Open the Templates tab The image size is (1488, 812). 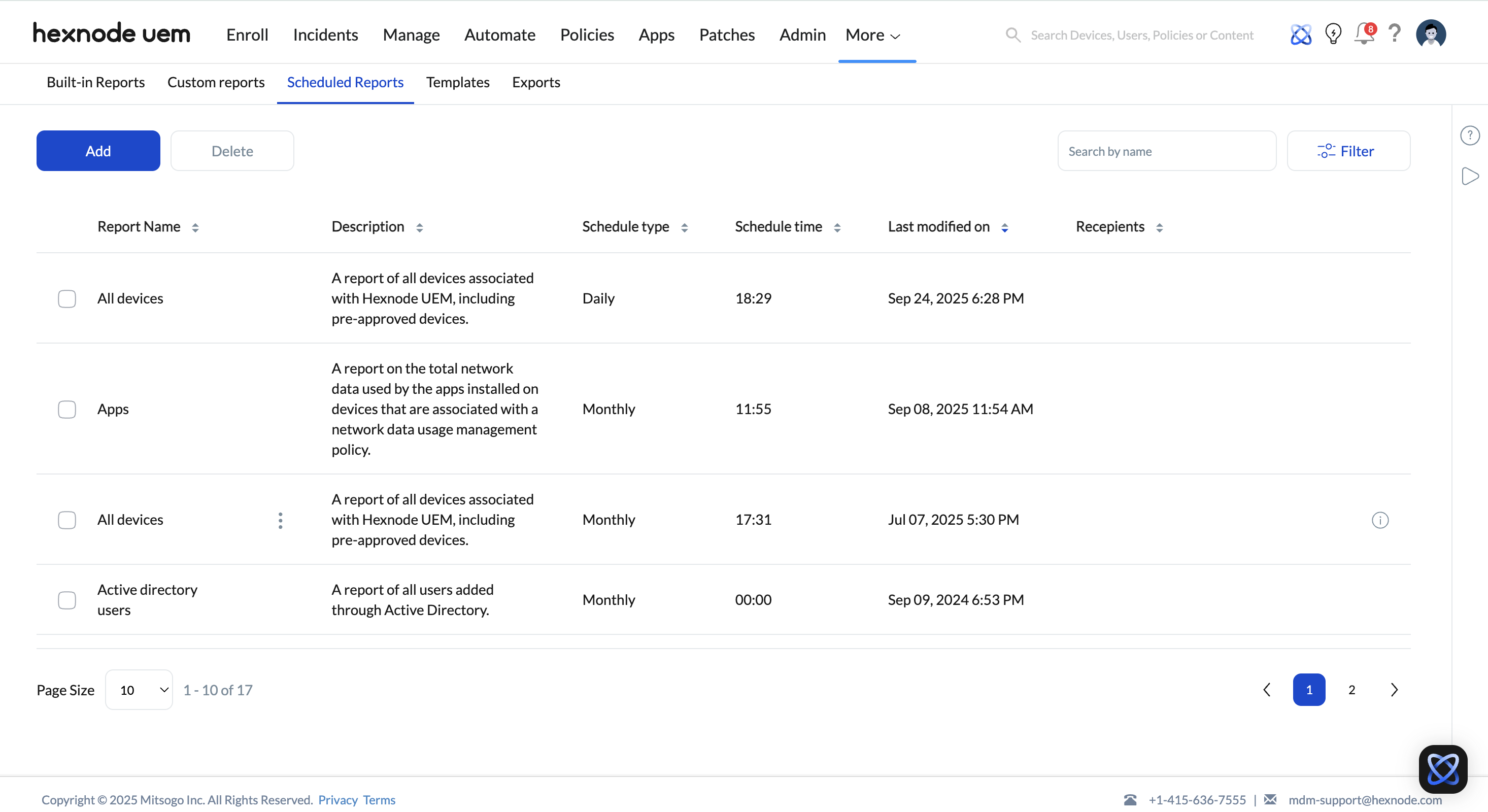457,83
